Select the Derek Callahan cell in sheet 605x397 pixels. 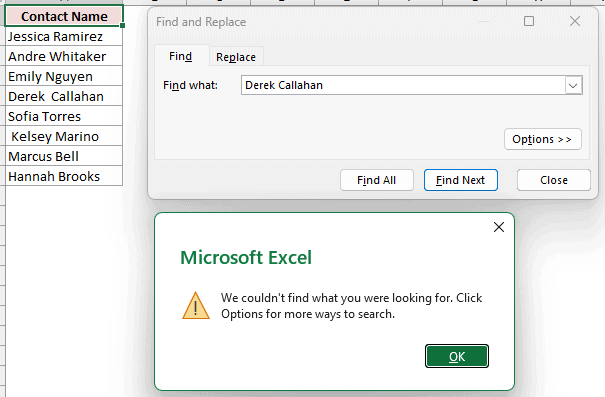point(64,96)
